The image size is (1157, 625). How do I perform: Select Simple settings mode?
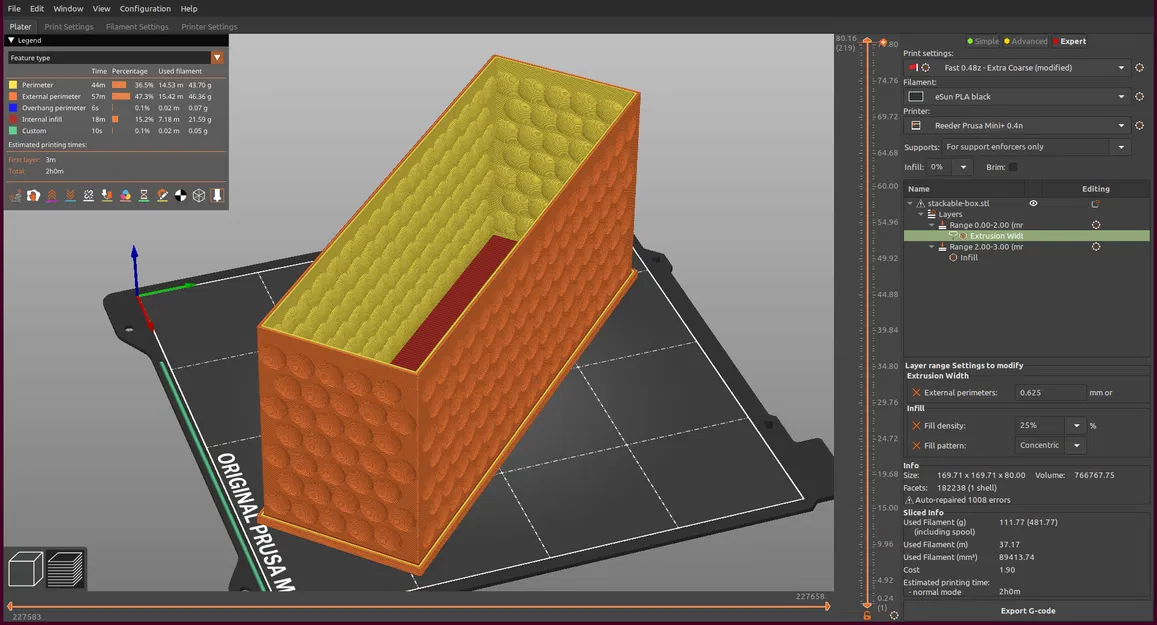point(983,41)
